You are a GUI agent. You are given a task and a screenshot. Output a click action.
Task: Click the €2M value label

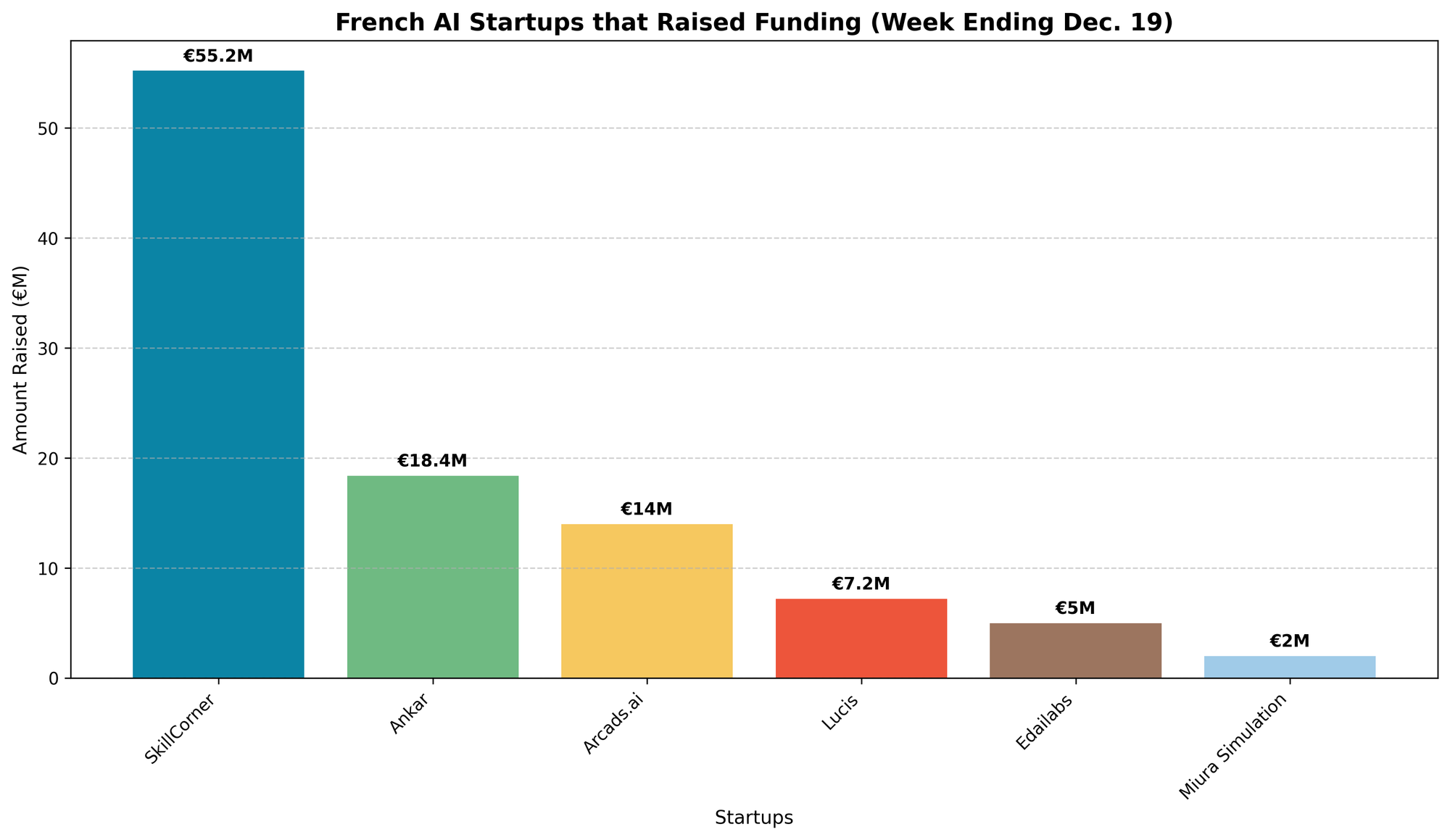click(x=1289, y=641)
